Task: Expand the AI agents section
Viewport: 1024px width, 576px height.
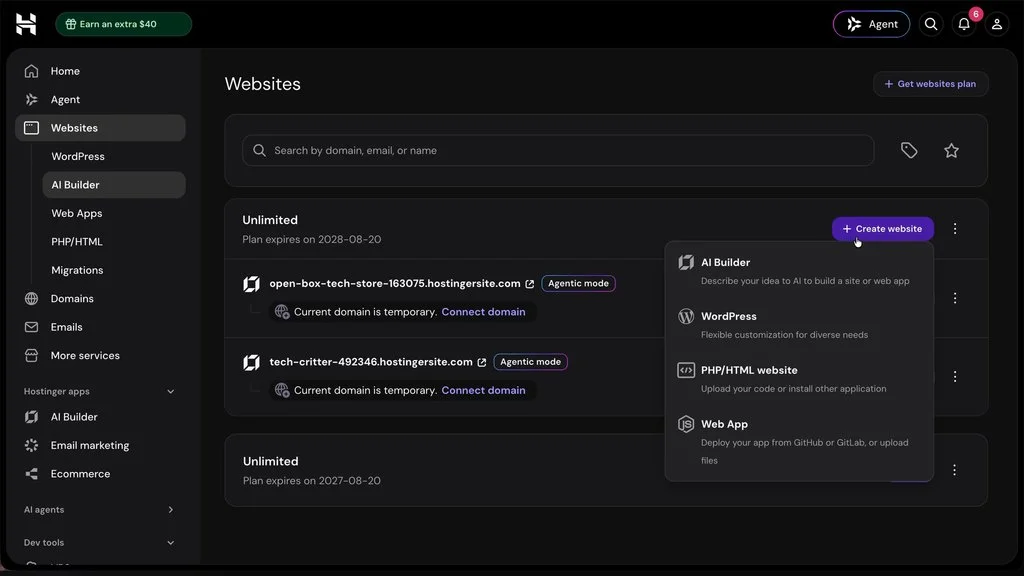Action: point(170,509)
